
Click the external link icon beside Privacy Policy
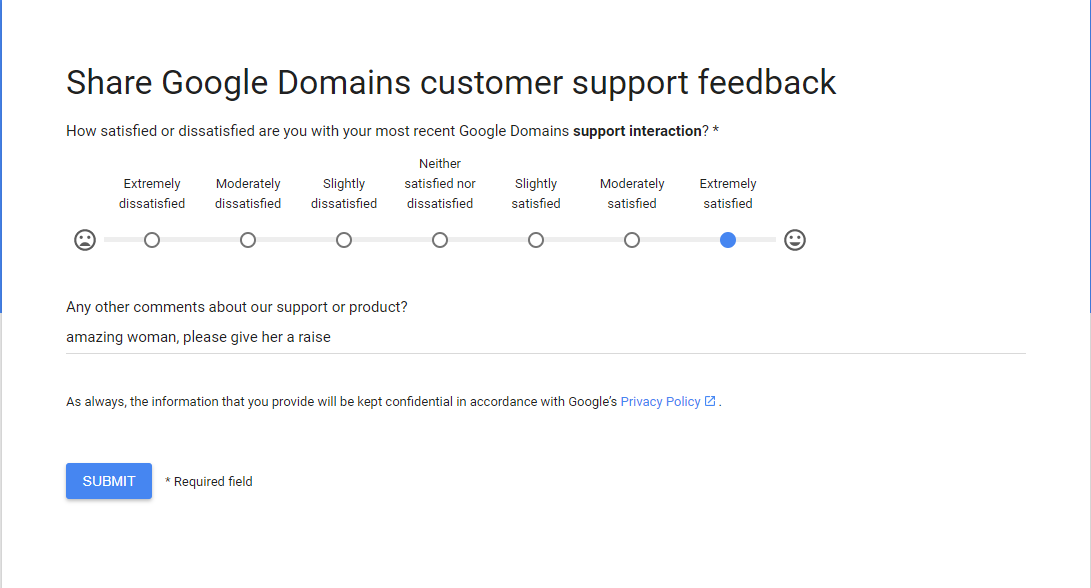point(710,400)
